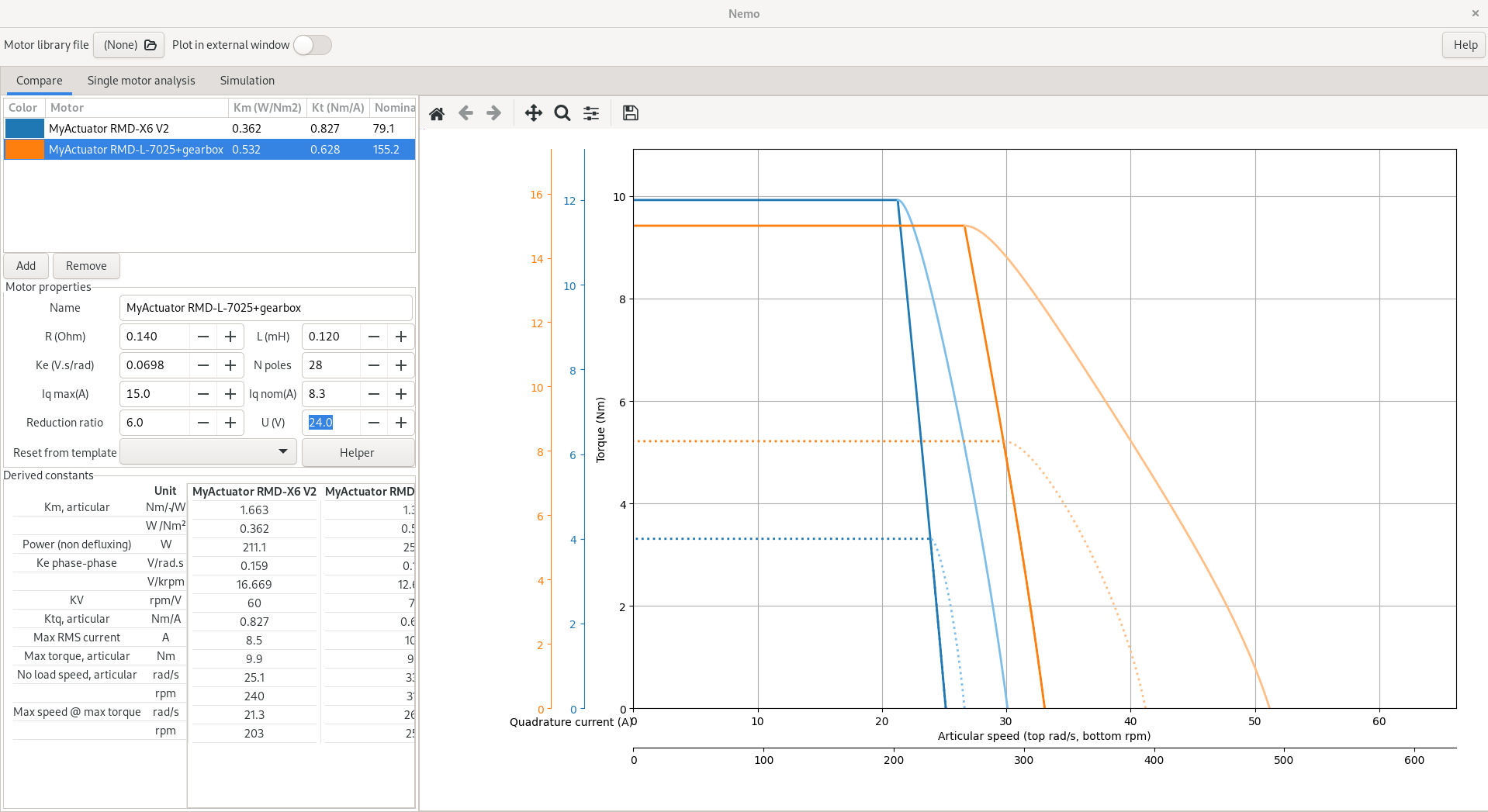
Task: Save the figure with floppy icon
Action: 631,113
